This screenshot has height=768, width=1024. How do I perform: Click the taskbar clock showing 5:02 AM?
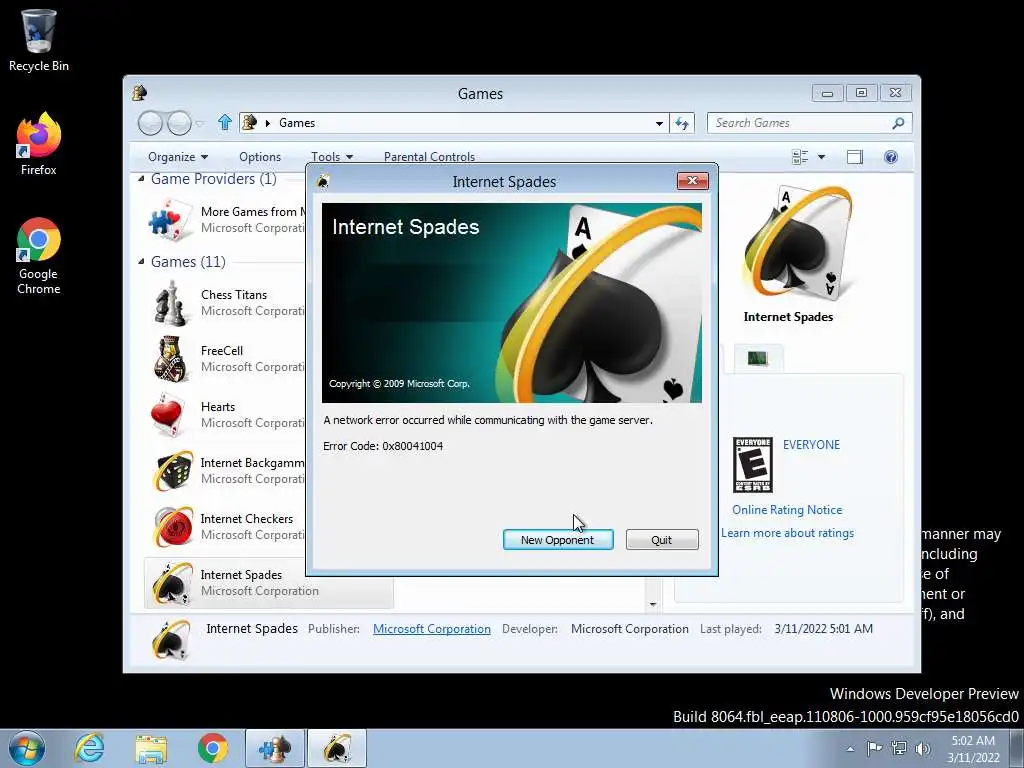[x=973, y=748]
